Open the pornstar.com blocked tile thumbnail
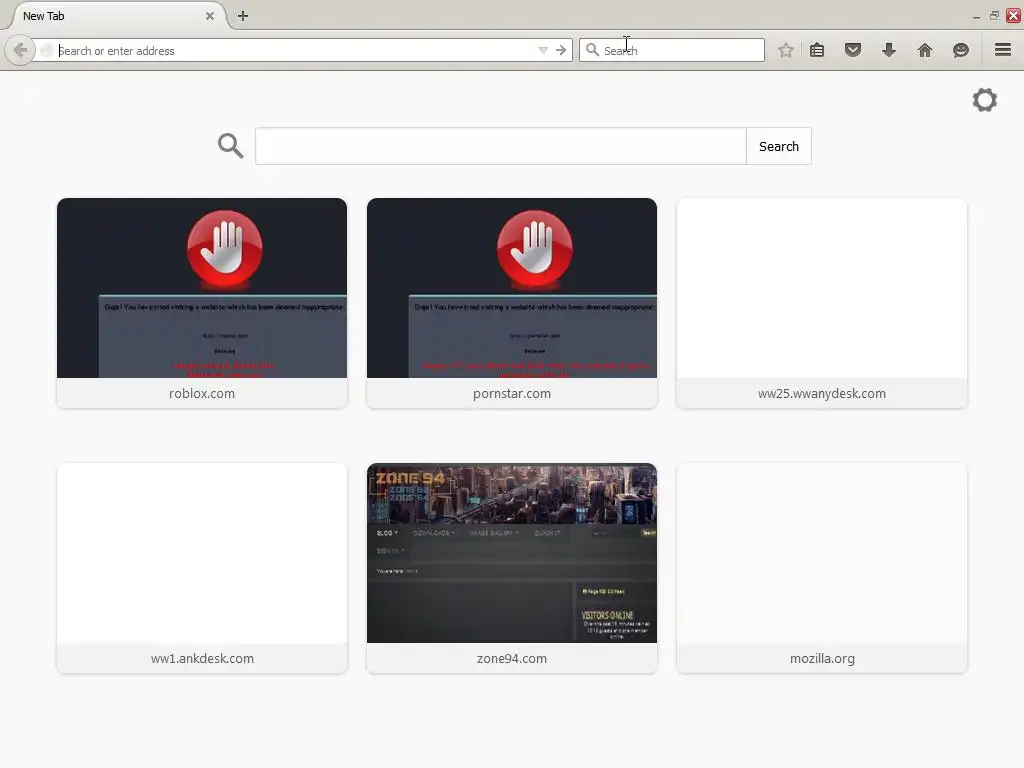Image resolution: width=1024 pixels, height=768 pixels. pos(512,288)
